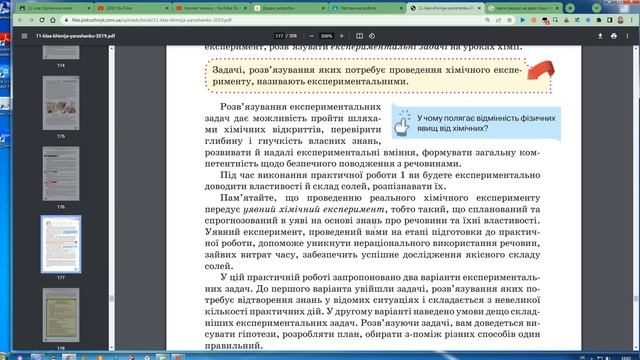The width and height of the screenshot is (640, 360).
Task: Click the share icon in address bar
Action: pyautogui.click(x=498, y=20)
